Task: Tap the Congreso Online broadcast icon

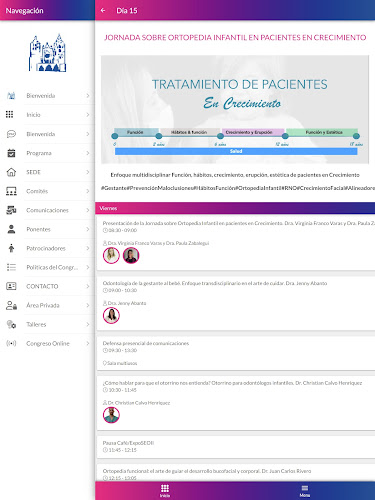Action: [11, 343]
